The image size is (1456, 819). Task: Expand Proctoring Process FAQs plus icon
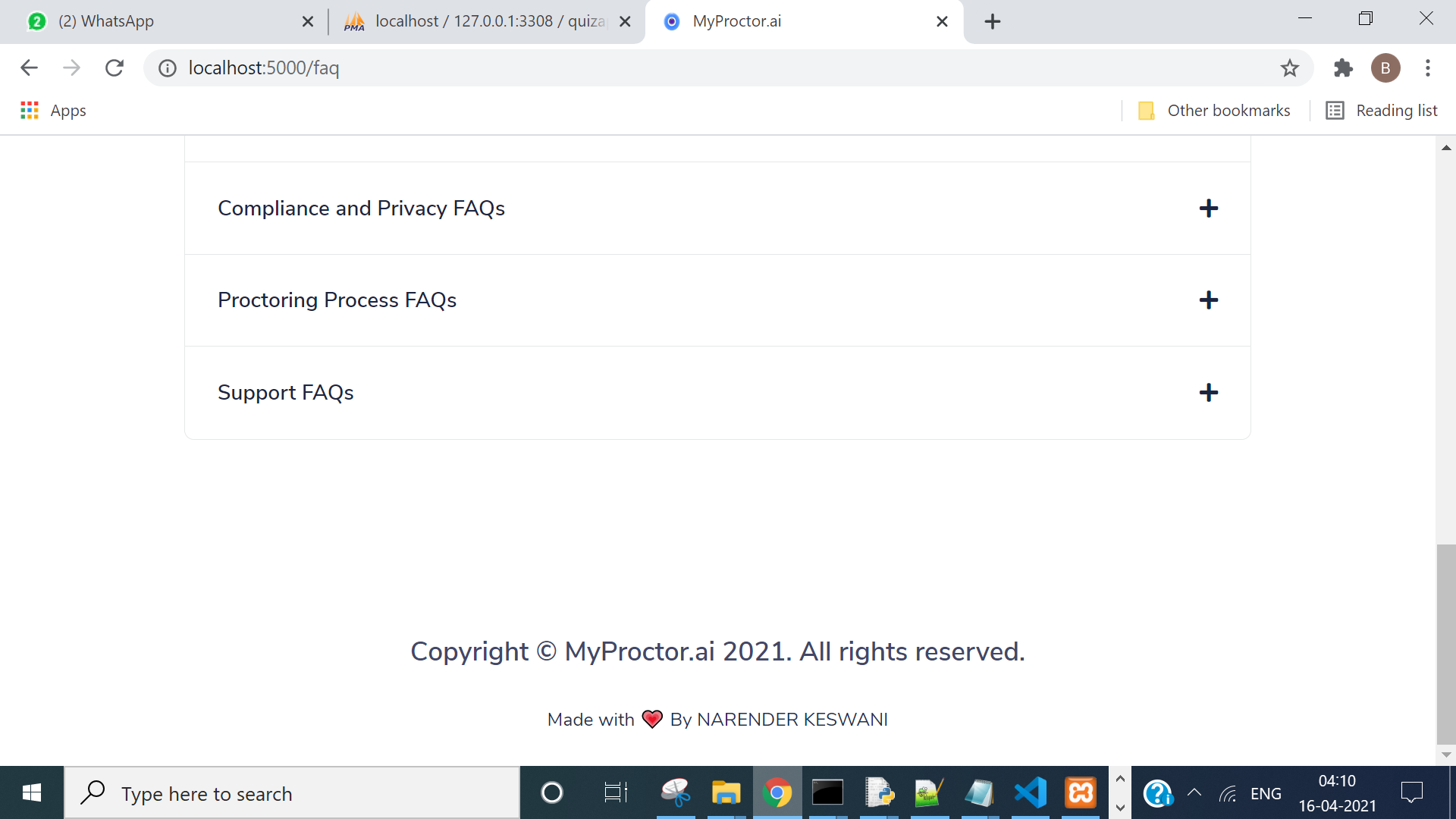click(1208, 300)
